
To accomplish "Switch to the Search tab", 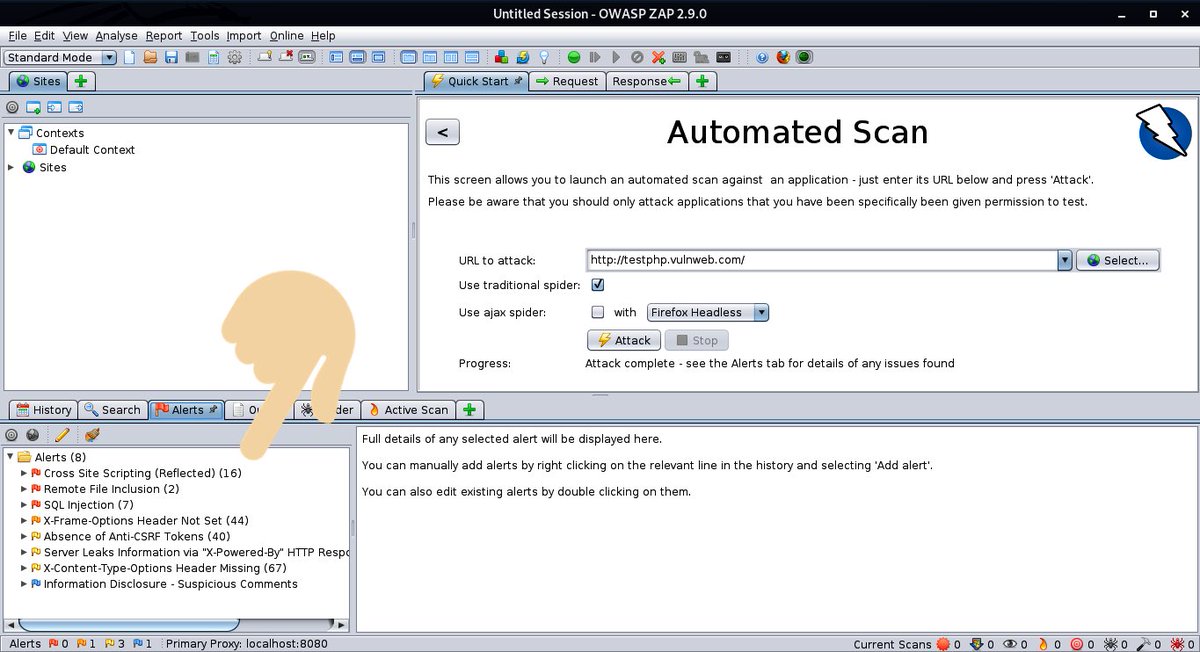I will click(112, 410).
